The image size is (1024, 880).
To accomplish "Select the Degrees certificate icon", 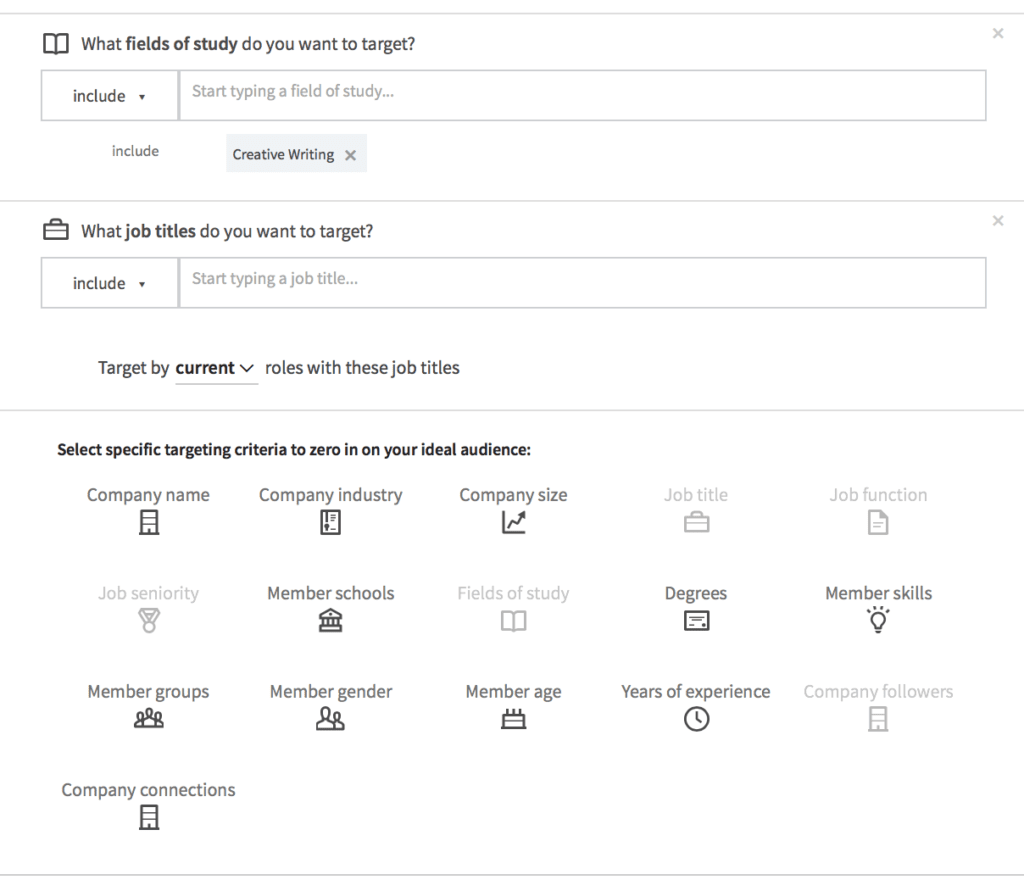I will click(696, 621).
